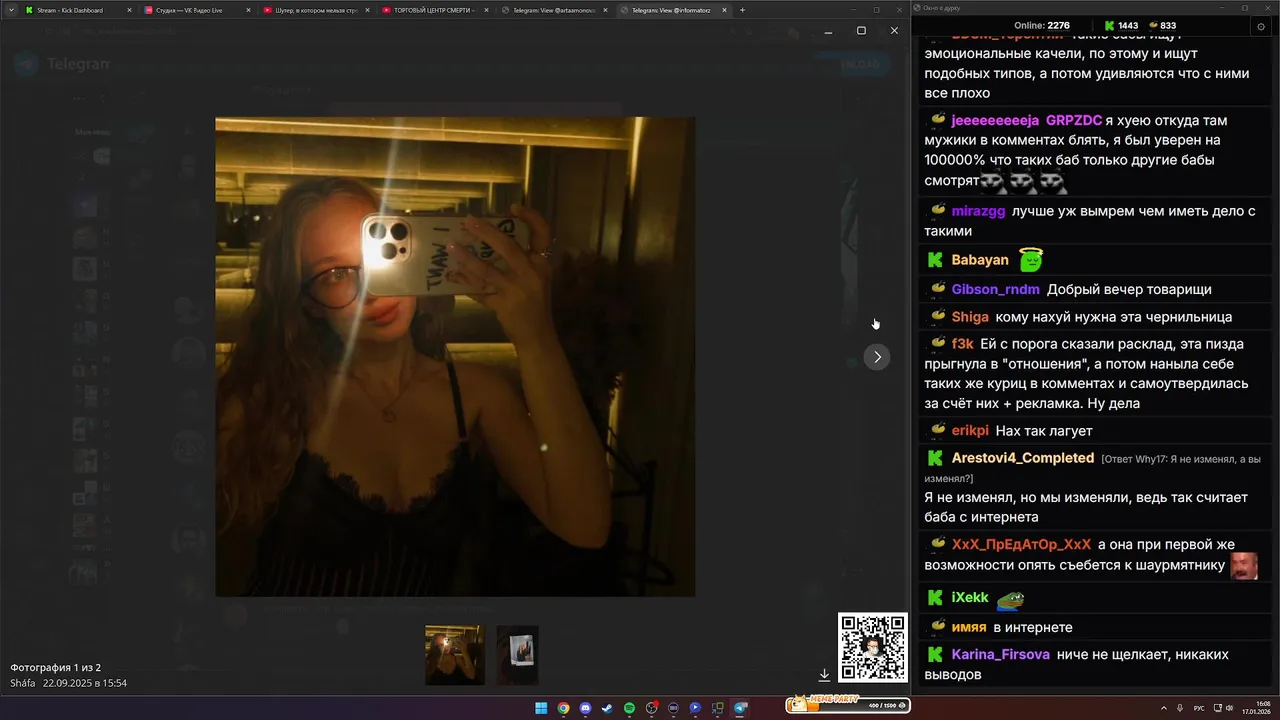This screenshot has height=720, width=1280.
Task: Open chat user Babayan profile
Action: [x=980, y=260]
